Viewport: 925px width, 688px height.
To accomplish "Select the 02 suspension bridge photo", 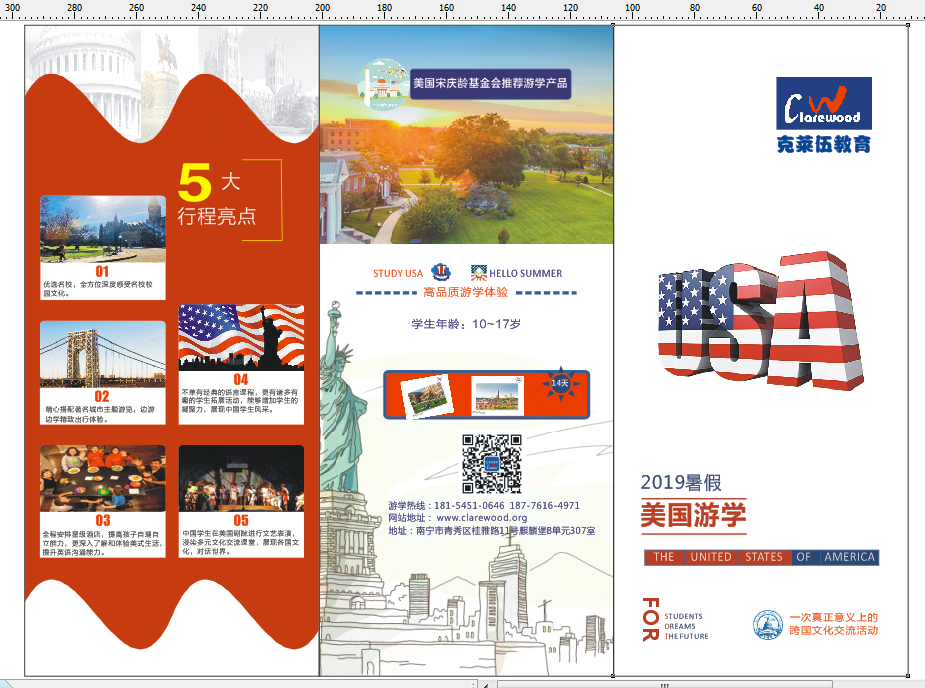I will tap(103, 354).
